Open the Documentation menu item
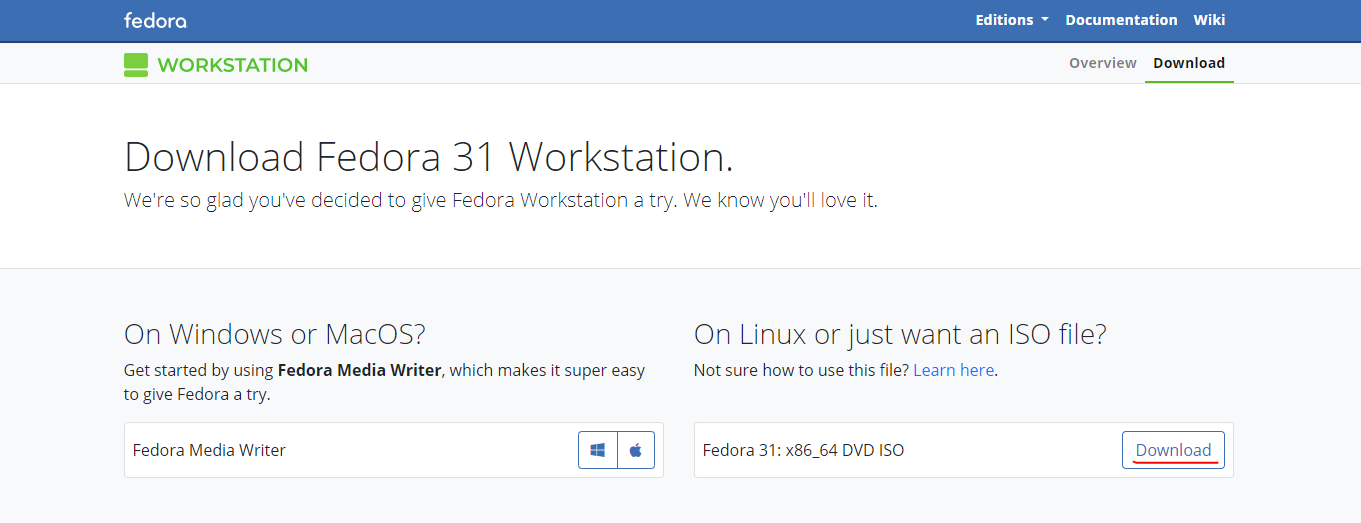The image size is (1361, 523). [1121, 20]
